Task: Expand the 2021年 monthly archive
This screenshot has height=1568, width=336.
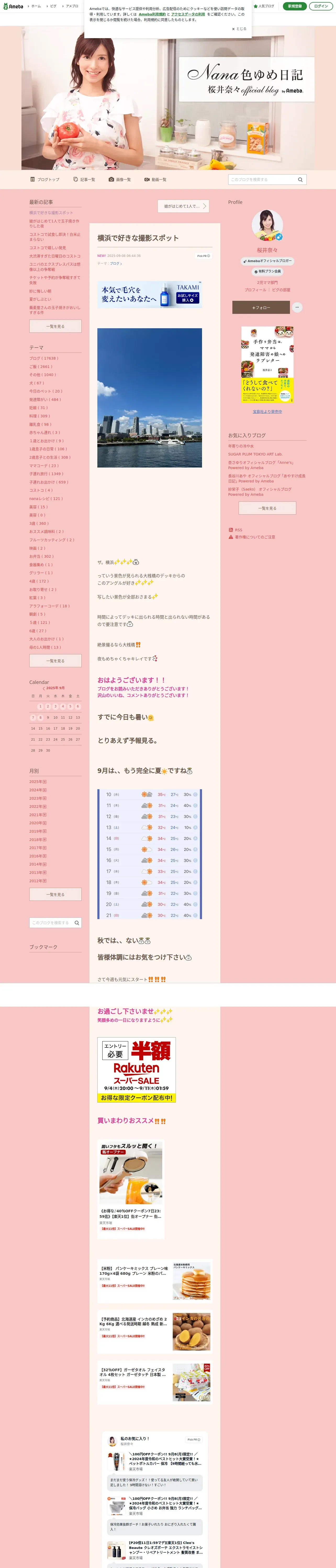Action: coord(44,814)
